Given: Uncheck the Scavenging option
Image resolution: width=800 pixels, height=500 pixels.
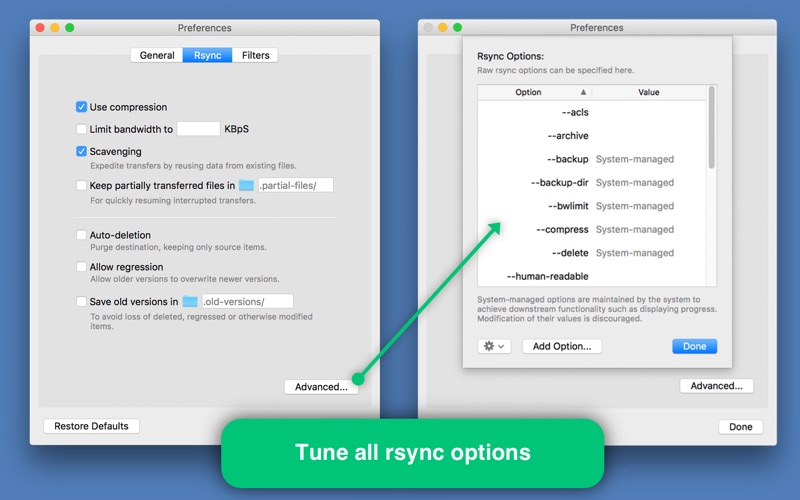Looking at the screenshot, I should click(x=81, y=151).
